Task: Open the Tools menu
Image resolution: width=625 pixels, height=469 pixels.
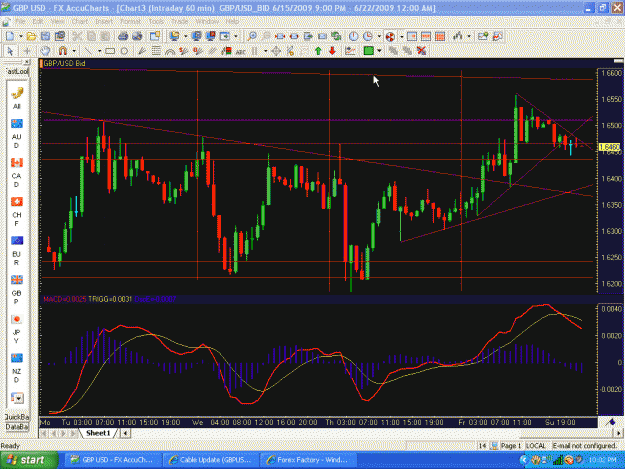Action: pos(156,21)
